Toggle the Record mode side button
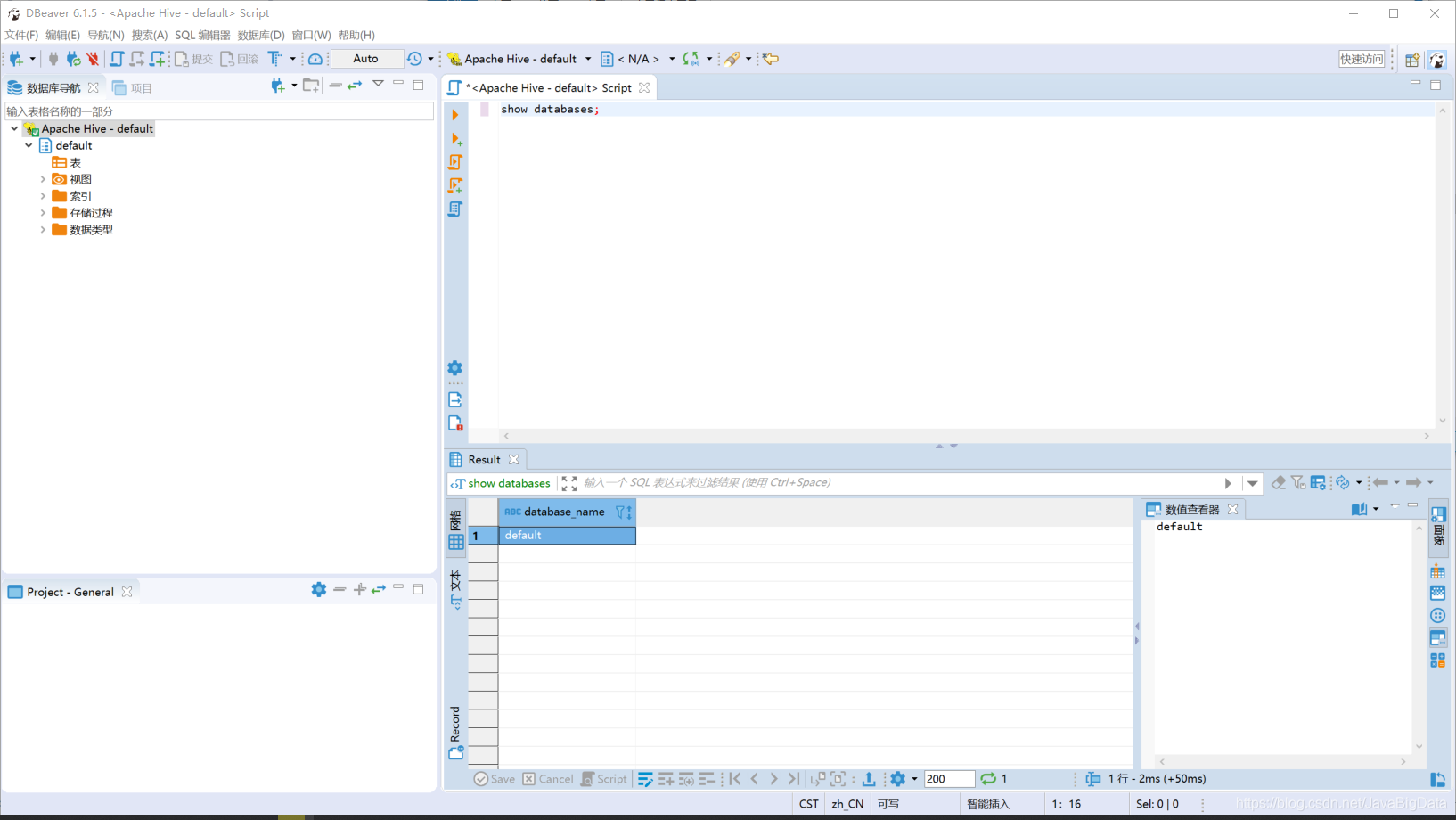1456x820 pixels. [456, 732]
